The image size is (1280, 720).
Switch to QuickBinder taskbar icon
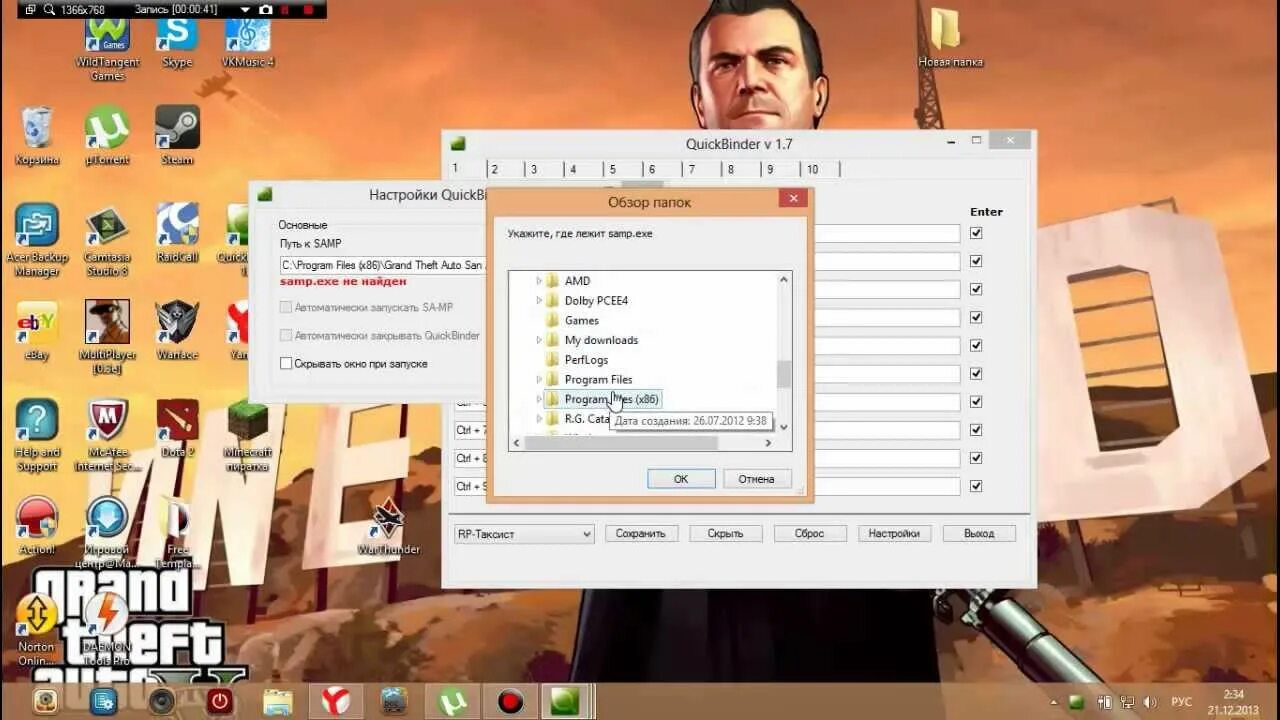(x=565, y=701)
